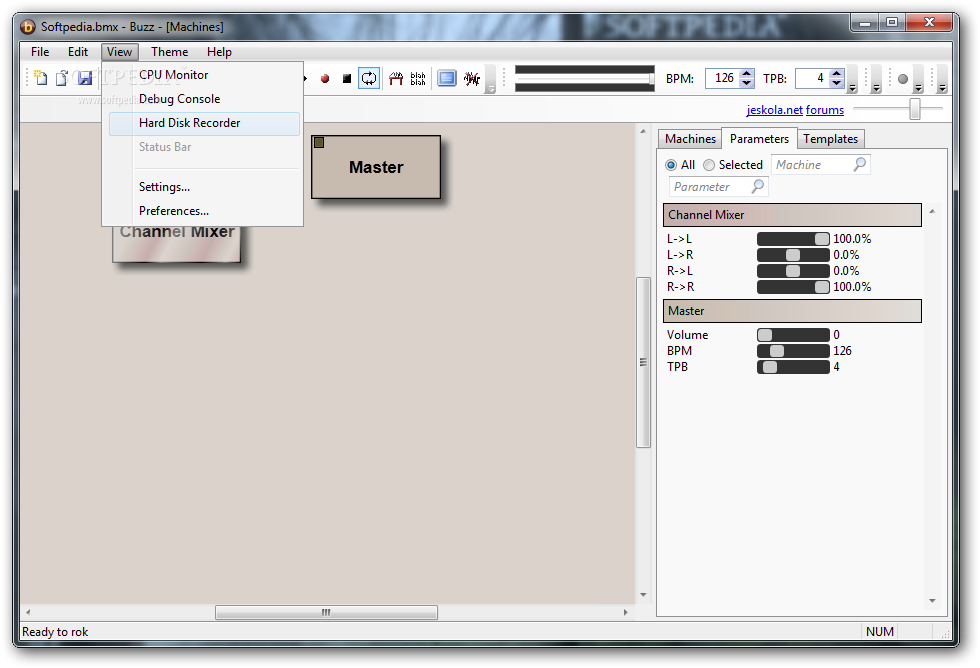The image size is (980, 668).
Task: Click the L->R parameter slider
Action: pyautogui.click(x=793, y=255)
